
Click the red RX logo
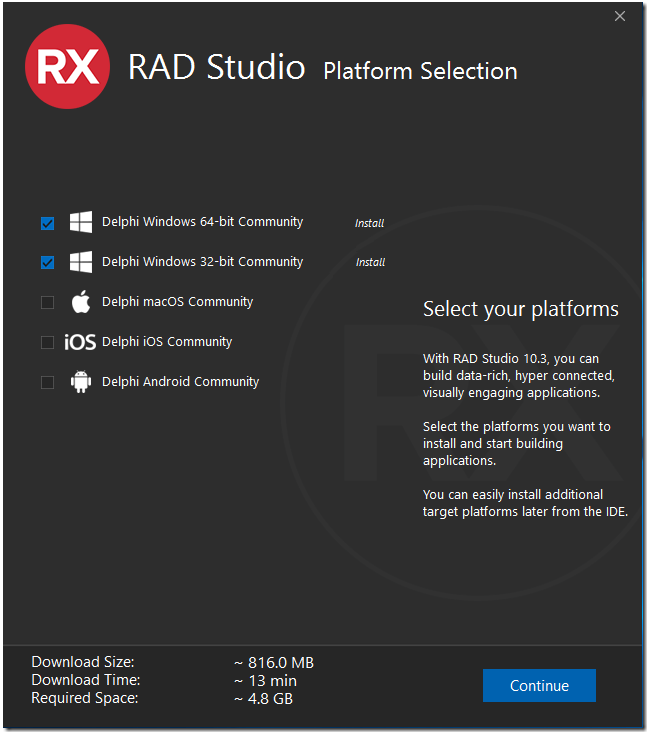tap(67, 66)
